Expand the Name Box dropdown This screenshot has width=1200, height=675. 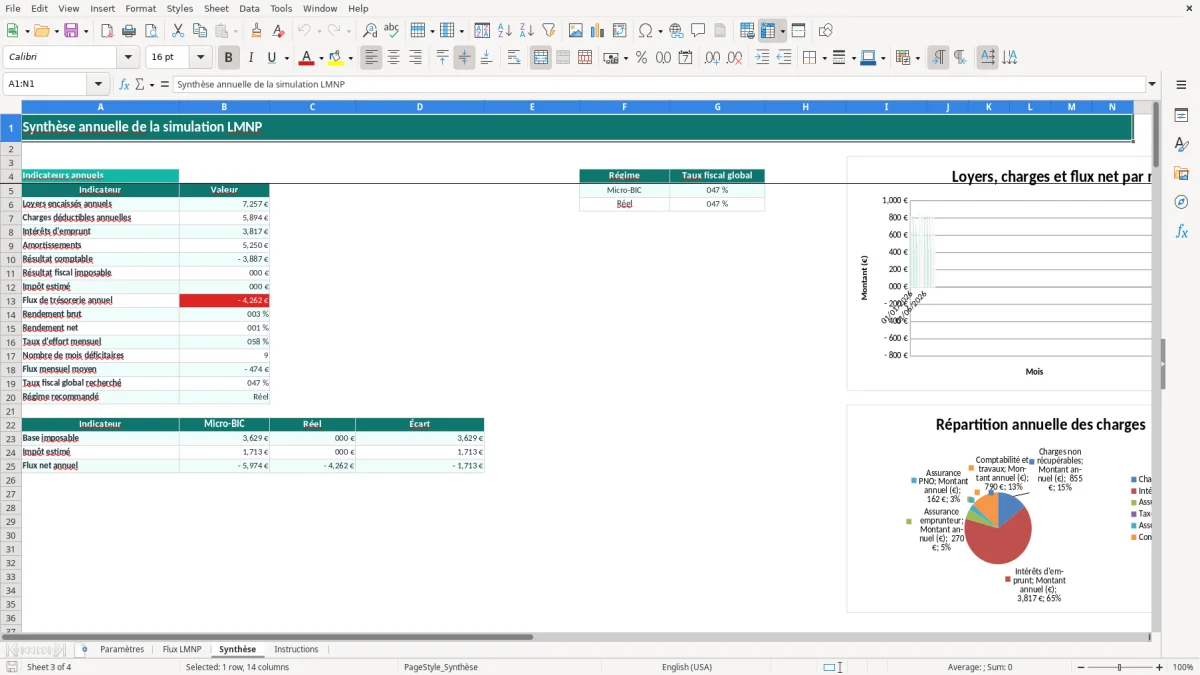(98, 84)
